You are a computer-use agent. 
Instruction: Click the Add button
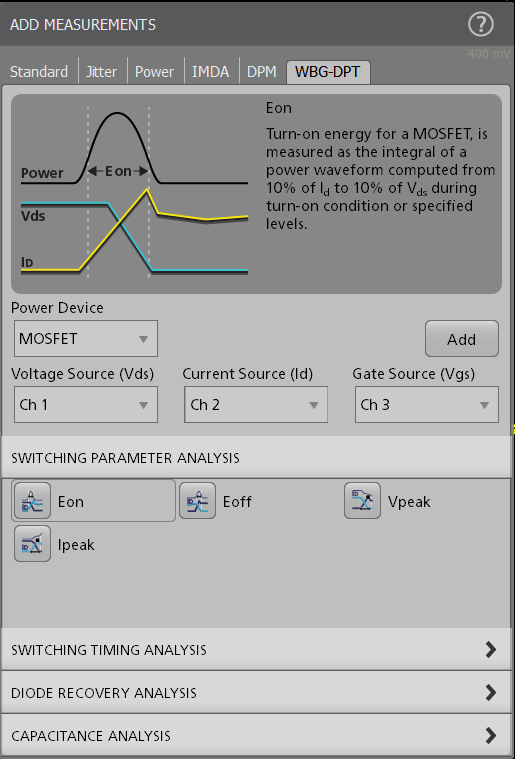click(462, 339)
